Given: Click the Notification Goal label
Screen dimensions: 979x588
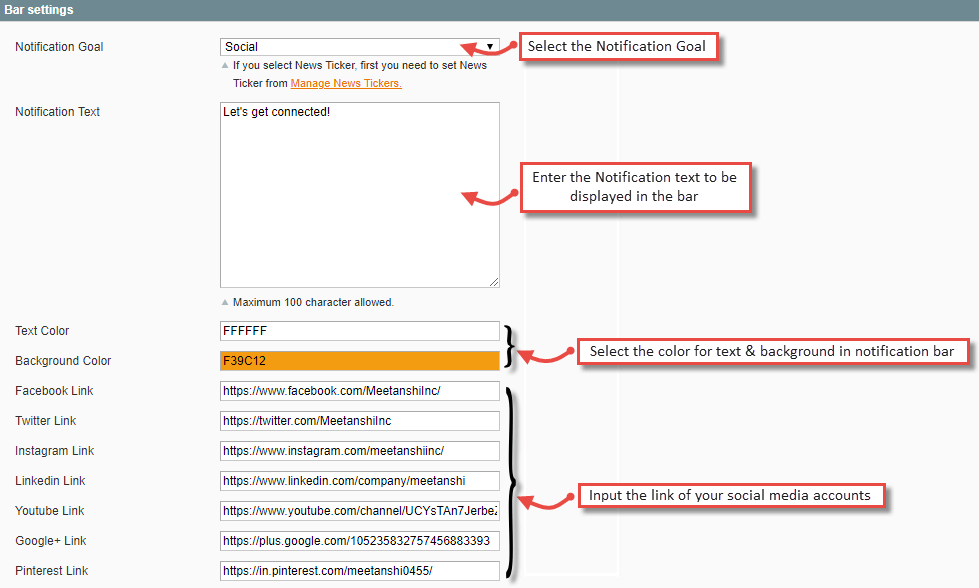Looking at the screenshot, I should tap(59, 46).
